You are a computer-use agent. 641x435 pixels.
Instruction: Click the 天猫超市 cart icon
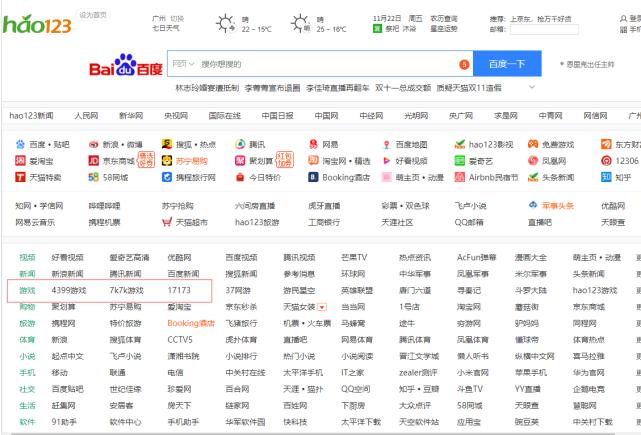(x=167, y=222)
